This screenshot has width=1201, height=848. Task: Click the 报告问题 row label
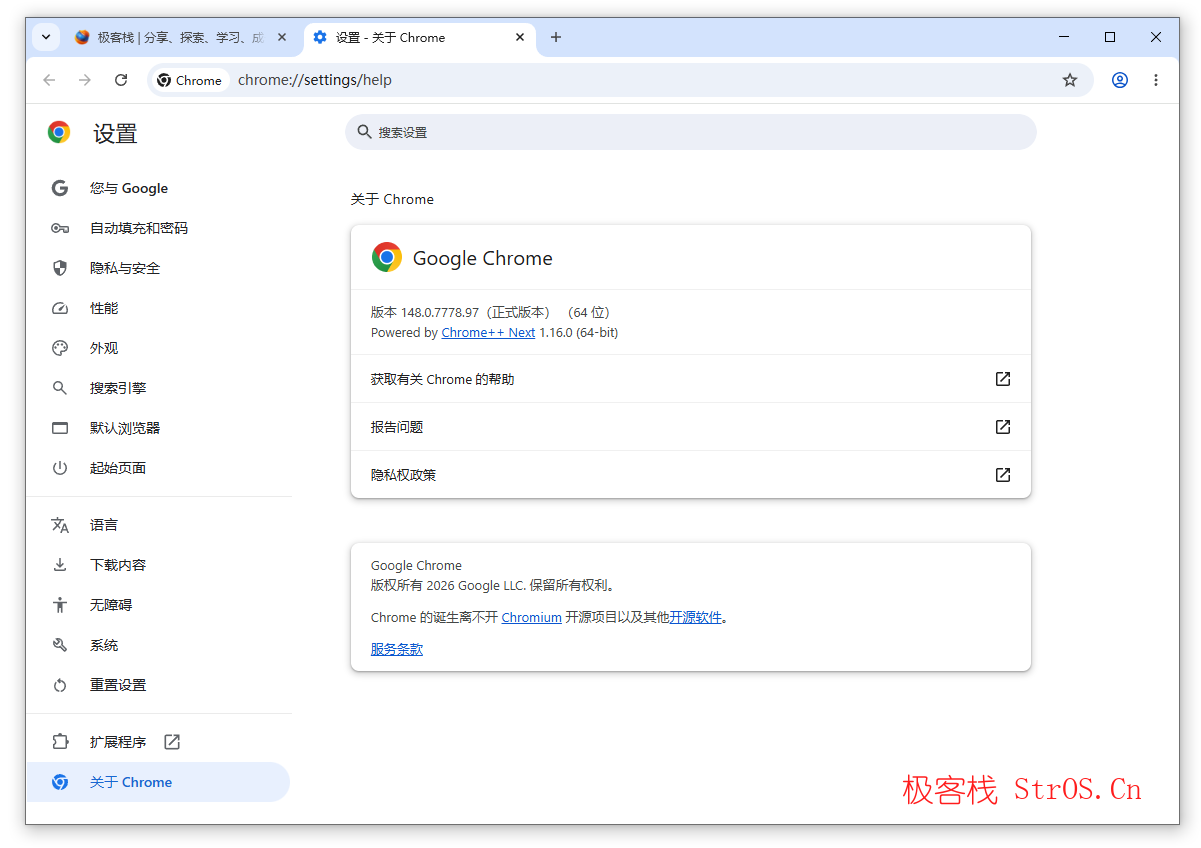click(x=397, y=427)
